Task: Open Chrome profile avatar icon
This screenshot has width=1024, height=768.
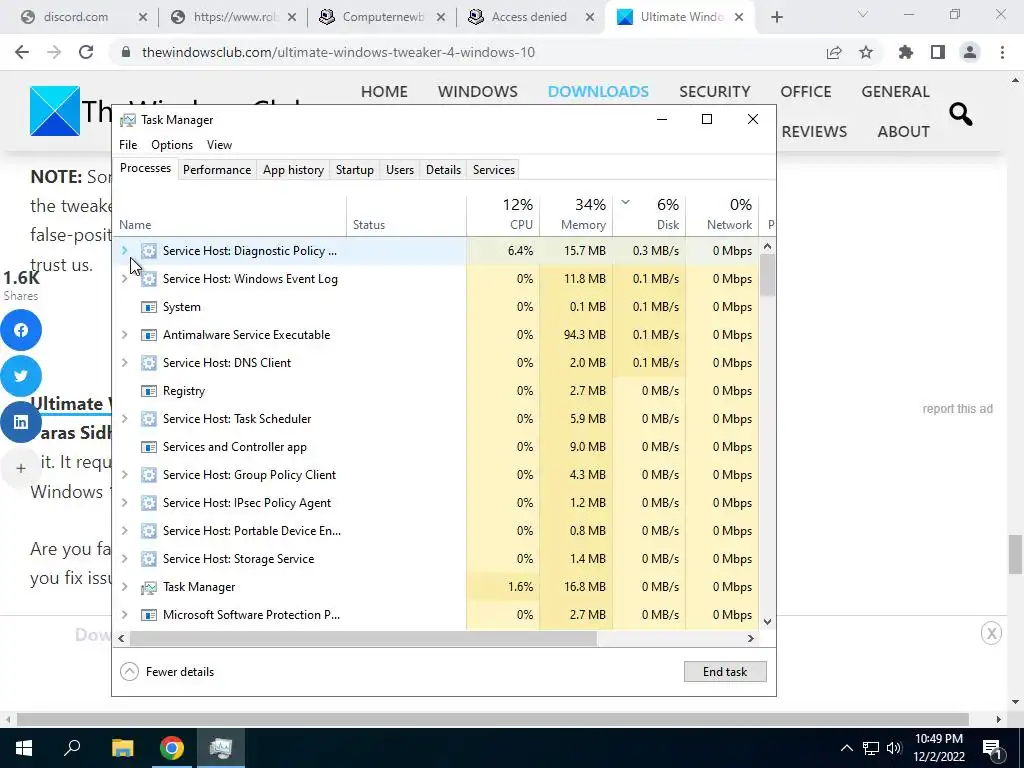Action: (x=970, y=52)
